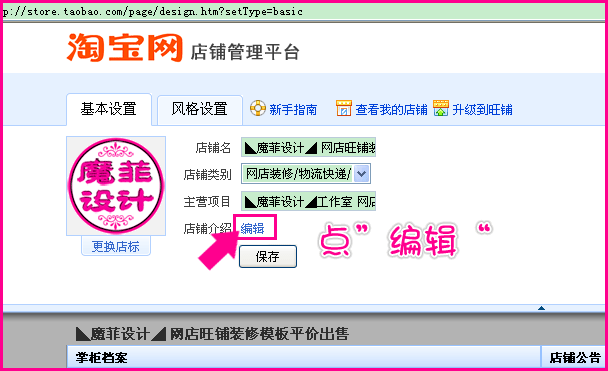Click the 店铺公告 header
This screenshot has width=608, height=371.
(x=575, y=357)
